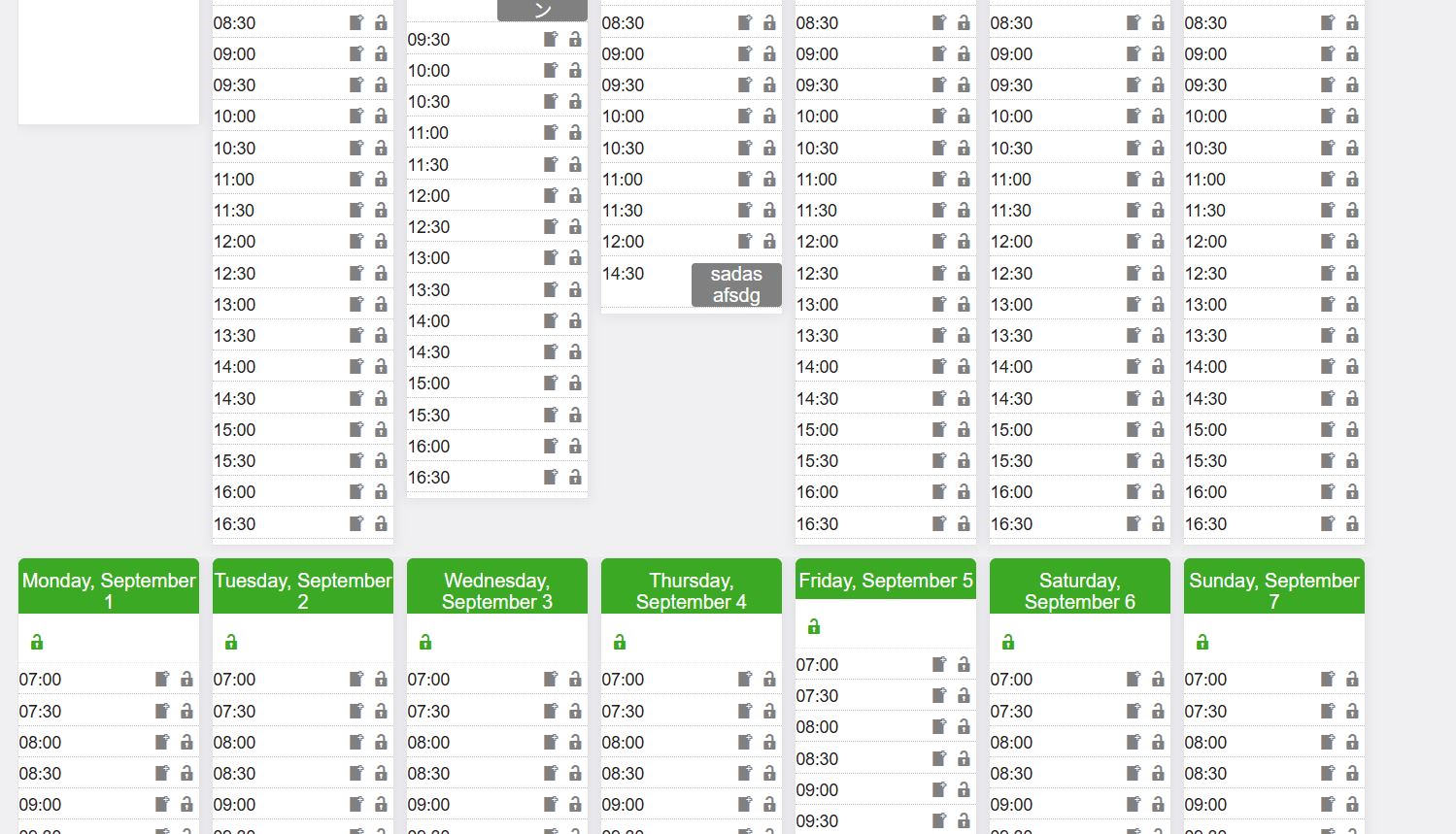Lock the Monday September 1 07:30 slot
1456x834 pixels.
[186, 712]
